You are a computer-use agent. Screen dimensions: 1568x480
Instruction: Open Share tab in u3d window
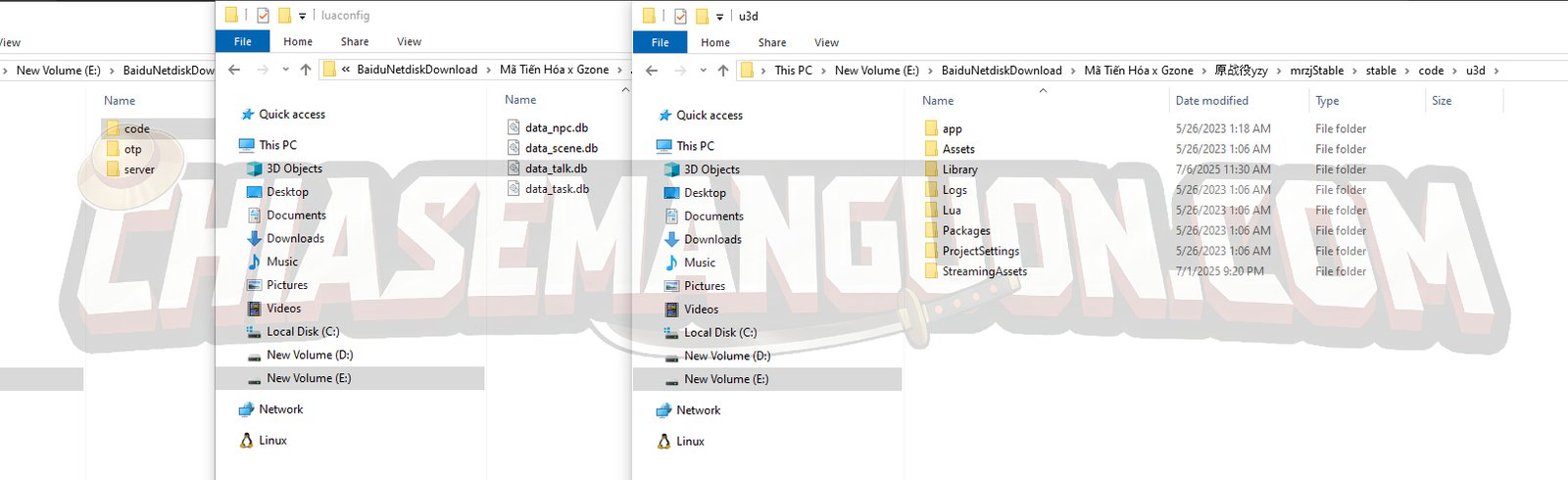pos(771,42)
